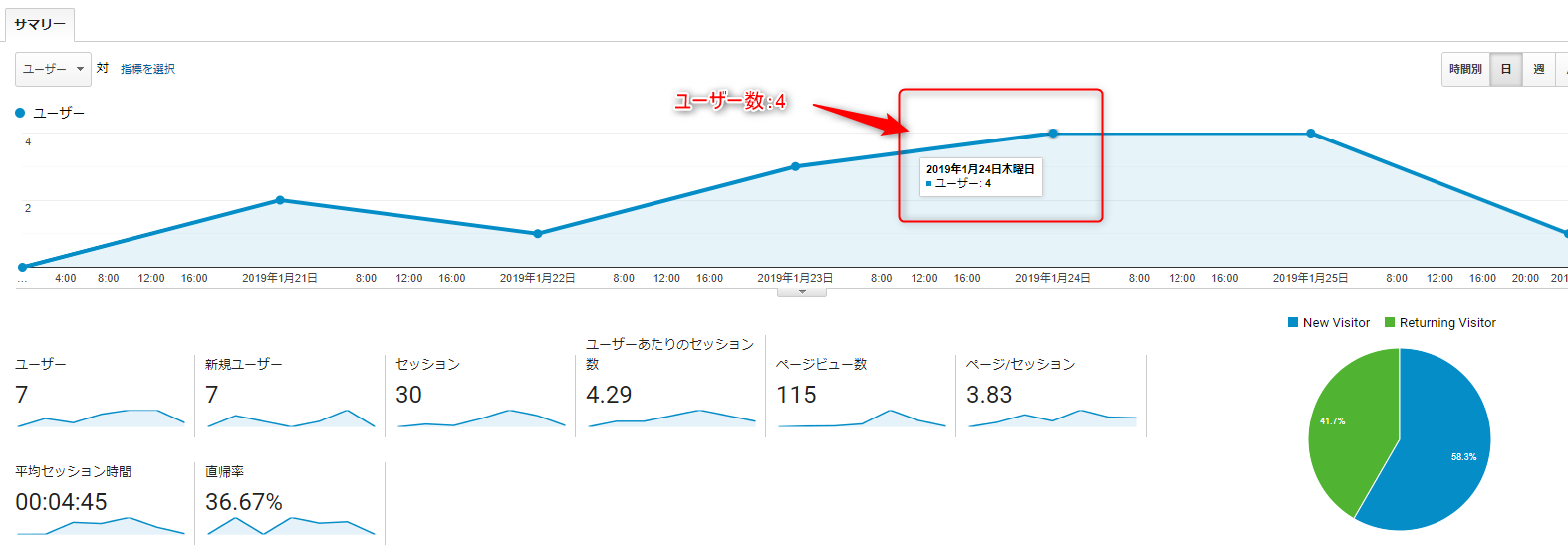Switch chart to 時間別 view
1568x557 pixels.
1465,69
